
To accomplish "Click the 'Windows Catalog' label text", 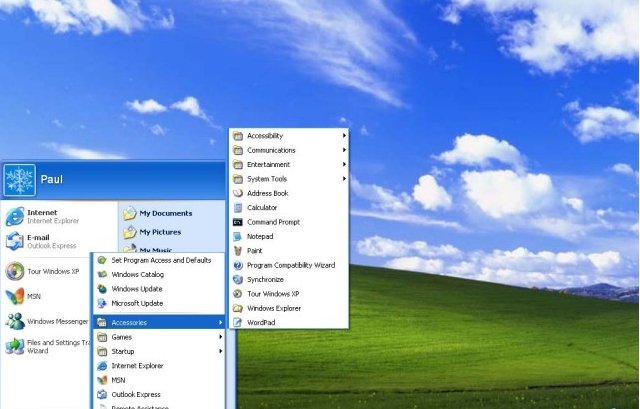I will [138, 275].
